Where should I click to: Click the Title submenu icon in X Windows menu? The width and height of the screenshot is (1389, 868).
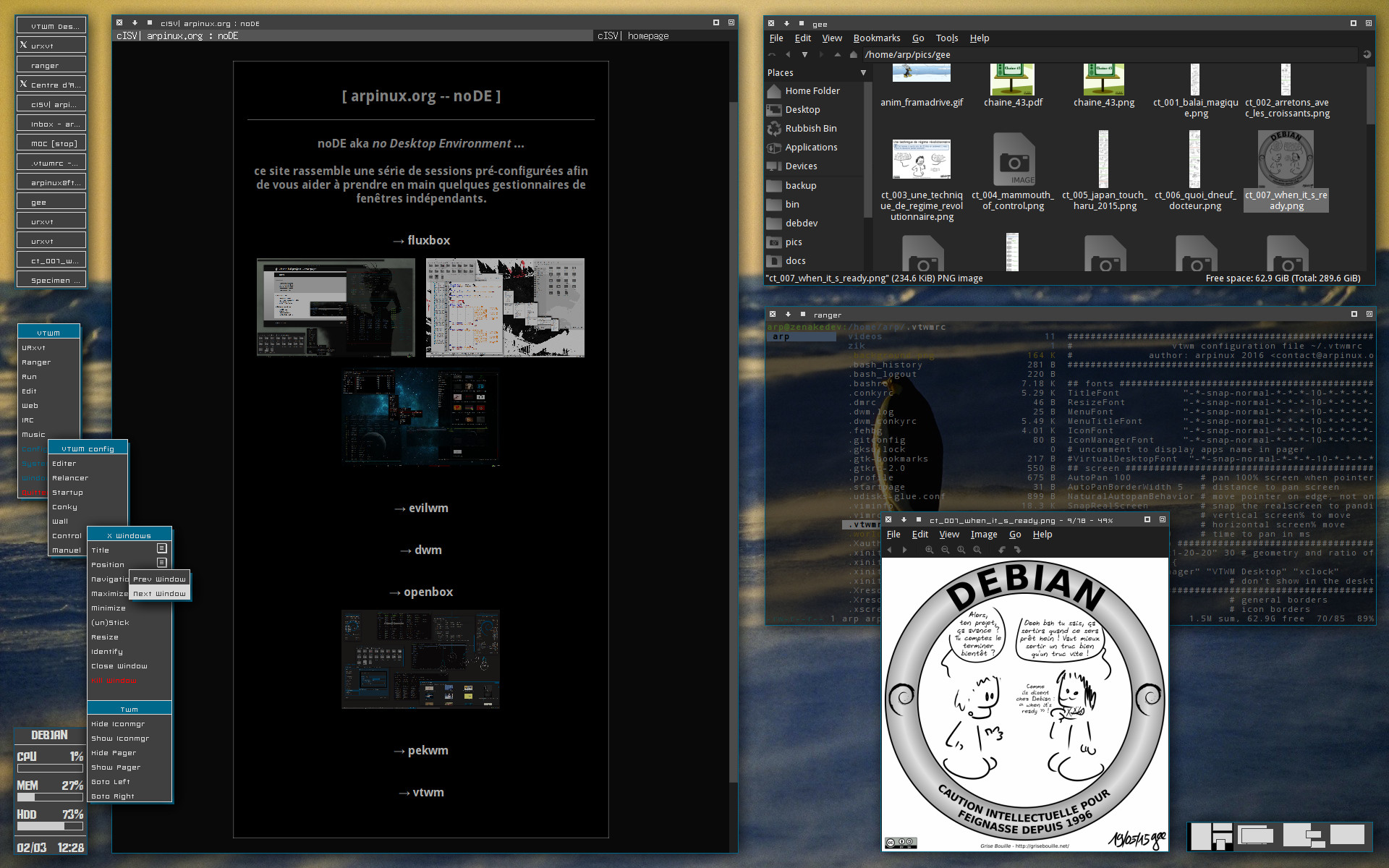pos(162,549)
